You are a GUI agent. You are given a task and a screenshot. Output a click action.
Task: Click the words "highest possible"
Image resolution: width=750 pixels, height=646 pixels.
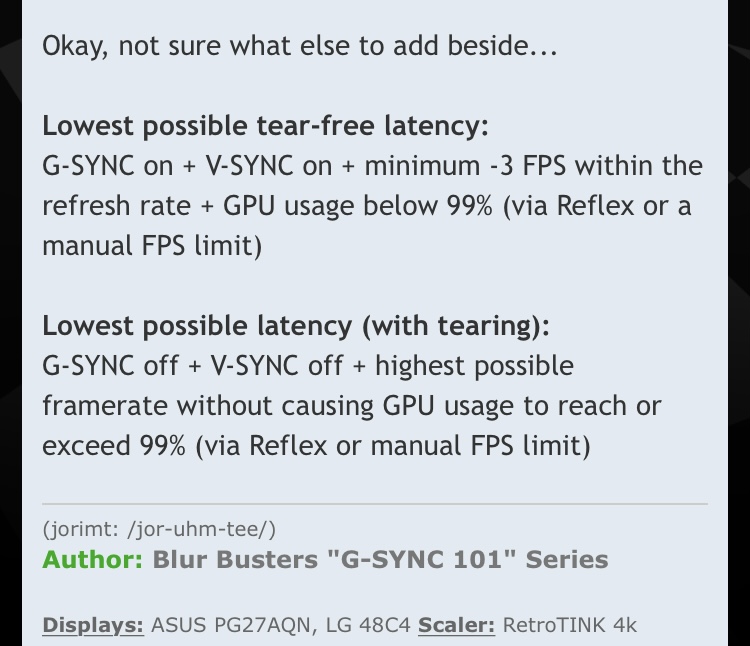click(x=474, y=367)
